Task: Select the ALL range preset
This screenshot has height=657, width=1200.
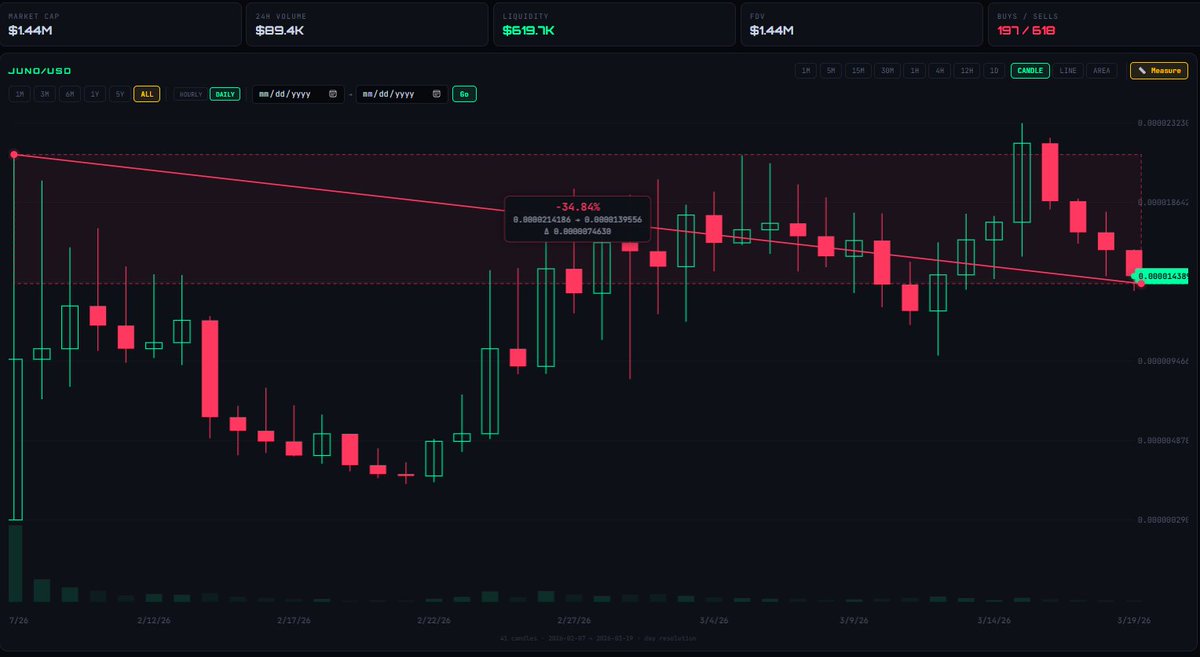Action: [146, 94]
